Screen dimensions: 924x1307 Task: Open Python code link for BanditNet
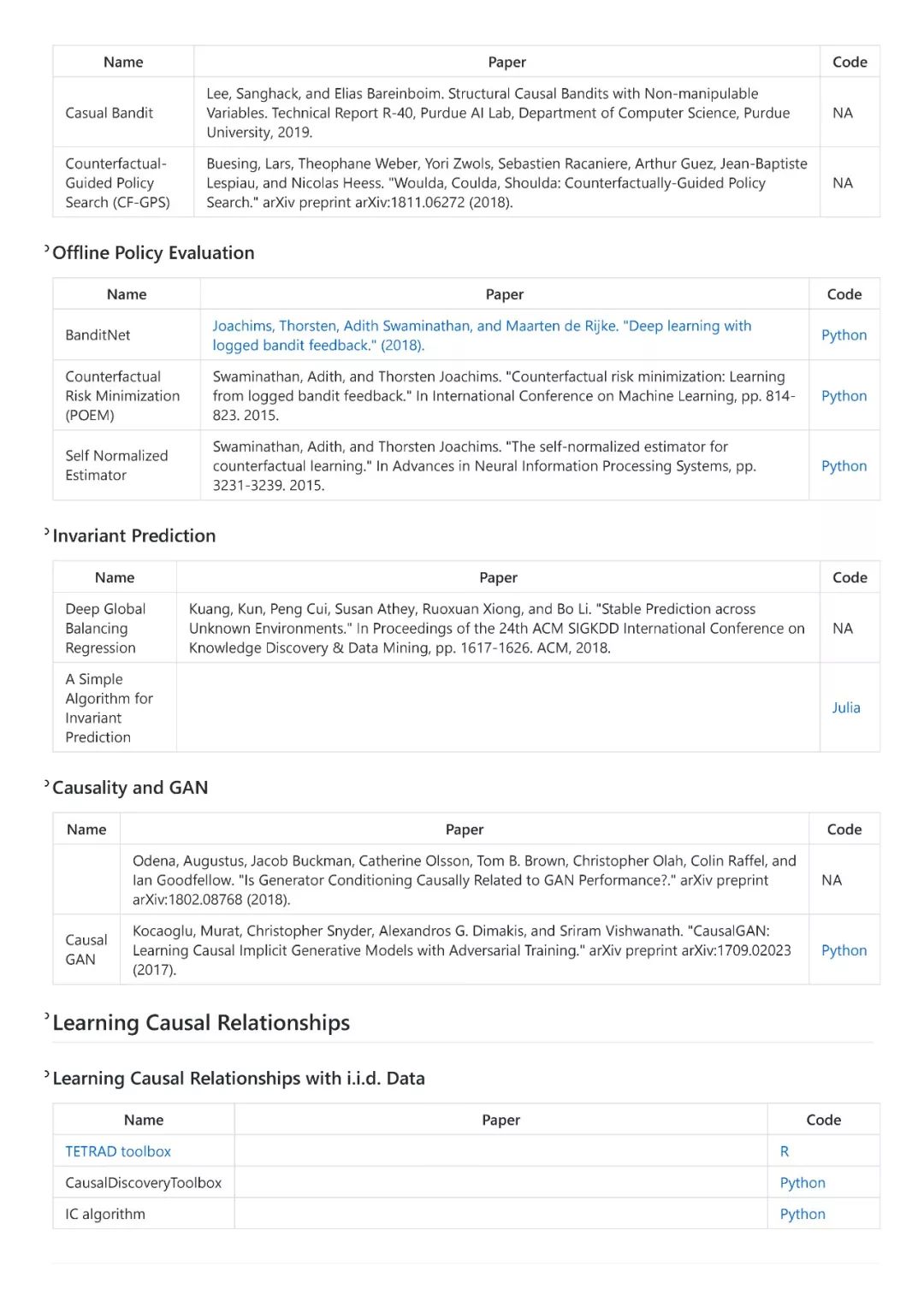click(844, 335)
